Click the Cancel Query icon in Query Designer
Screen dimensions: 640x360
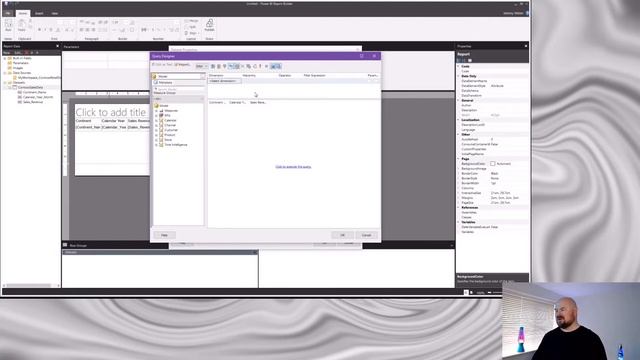pos(266,66)
